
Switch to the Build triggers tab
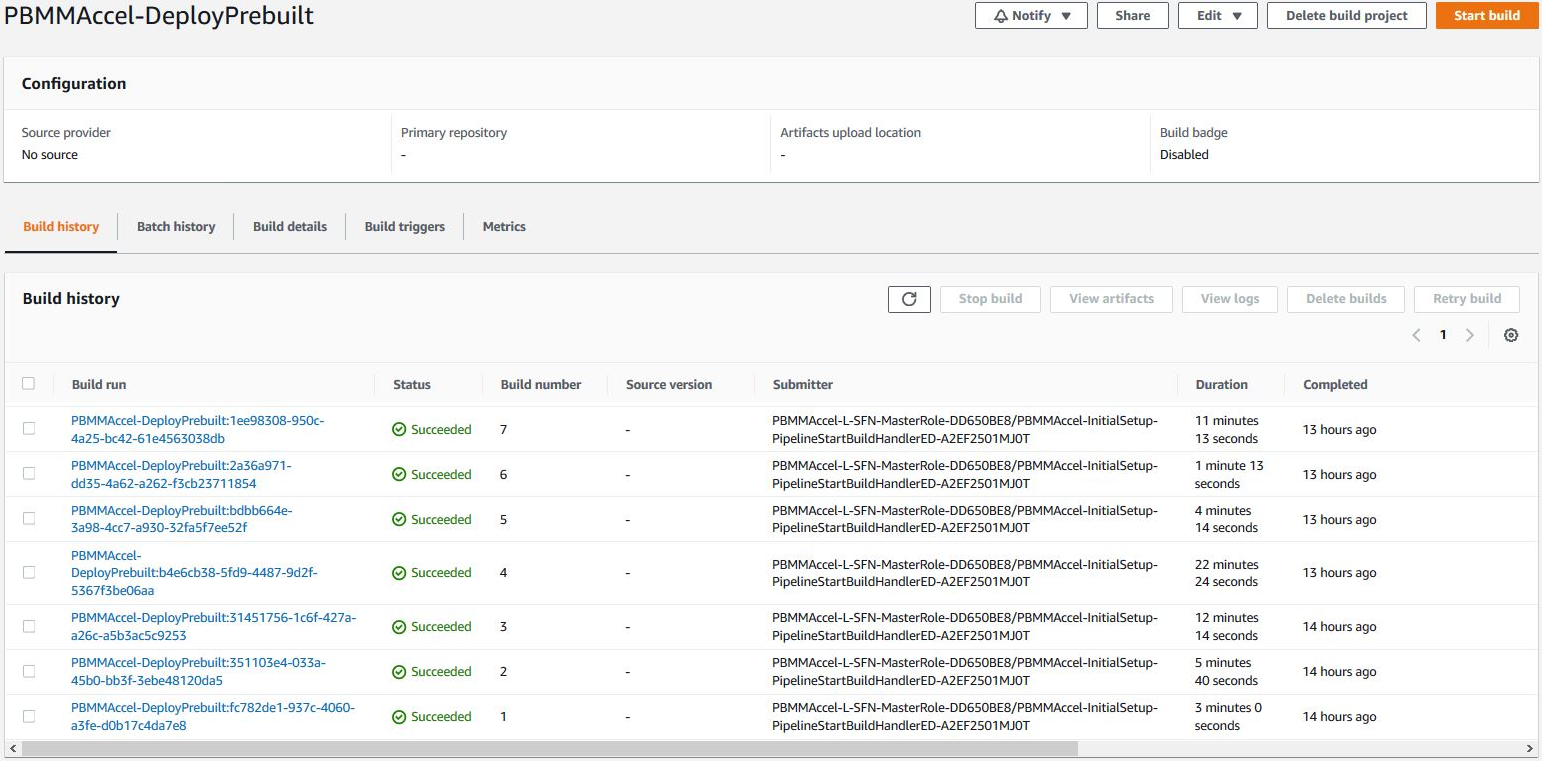(x=405, y=227)
